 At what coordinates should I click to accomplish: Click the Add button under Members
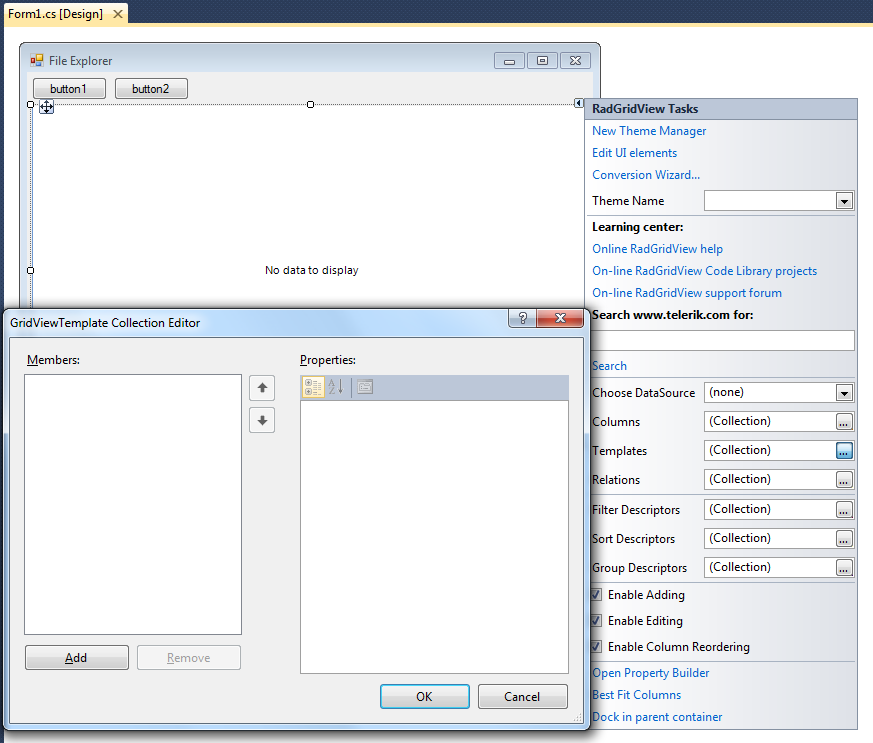77,658
